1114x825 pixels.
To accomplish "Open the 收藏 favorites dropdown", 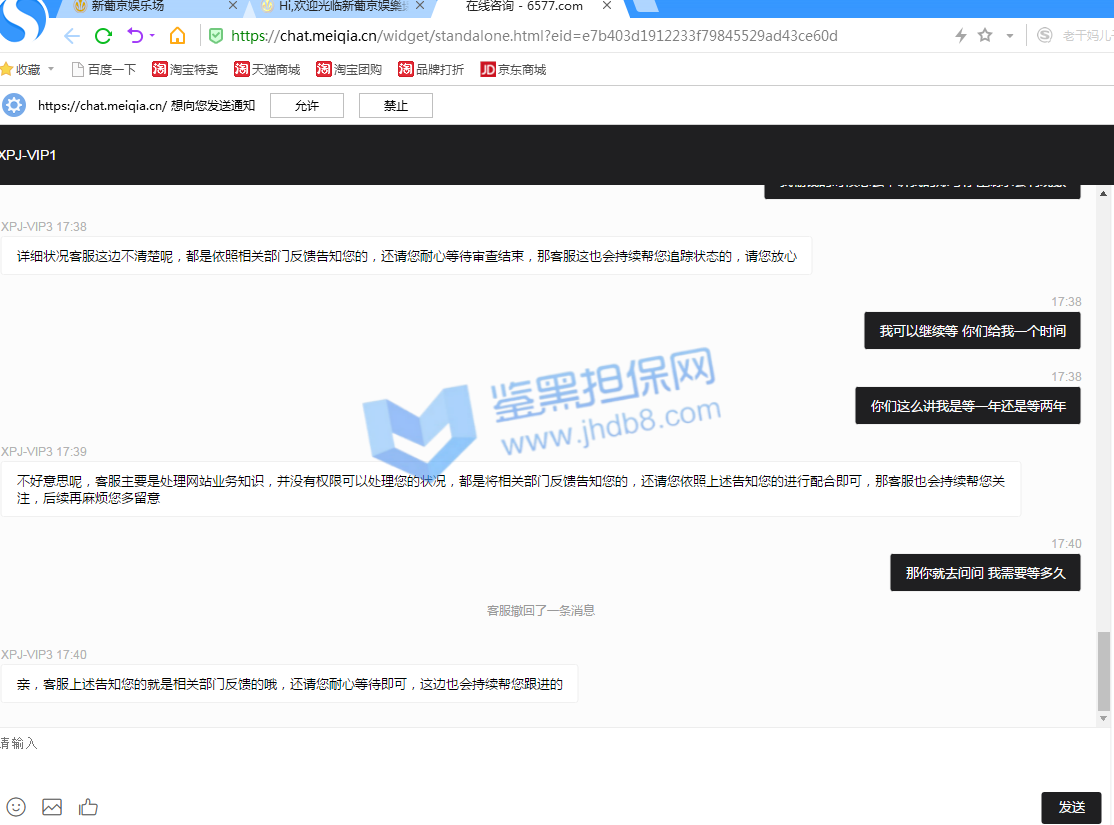I will [x=28, y=70].
